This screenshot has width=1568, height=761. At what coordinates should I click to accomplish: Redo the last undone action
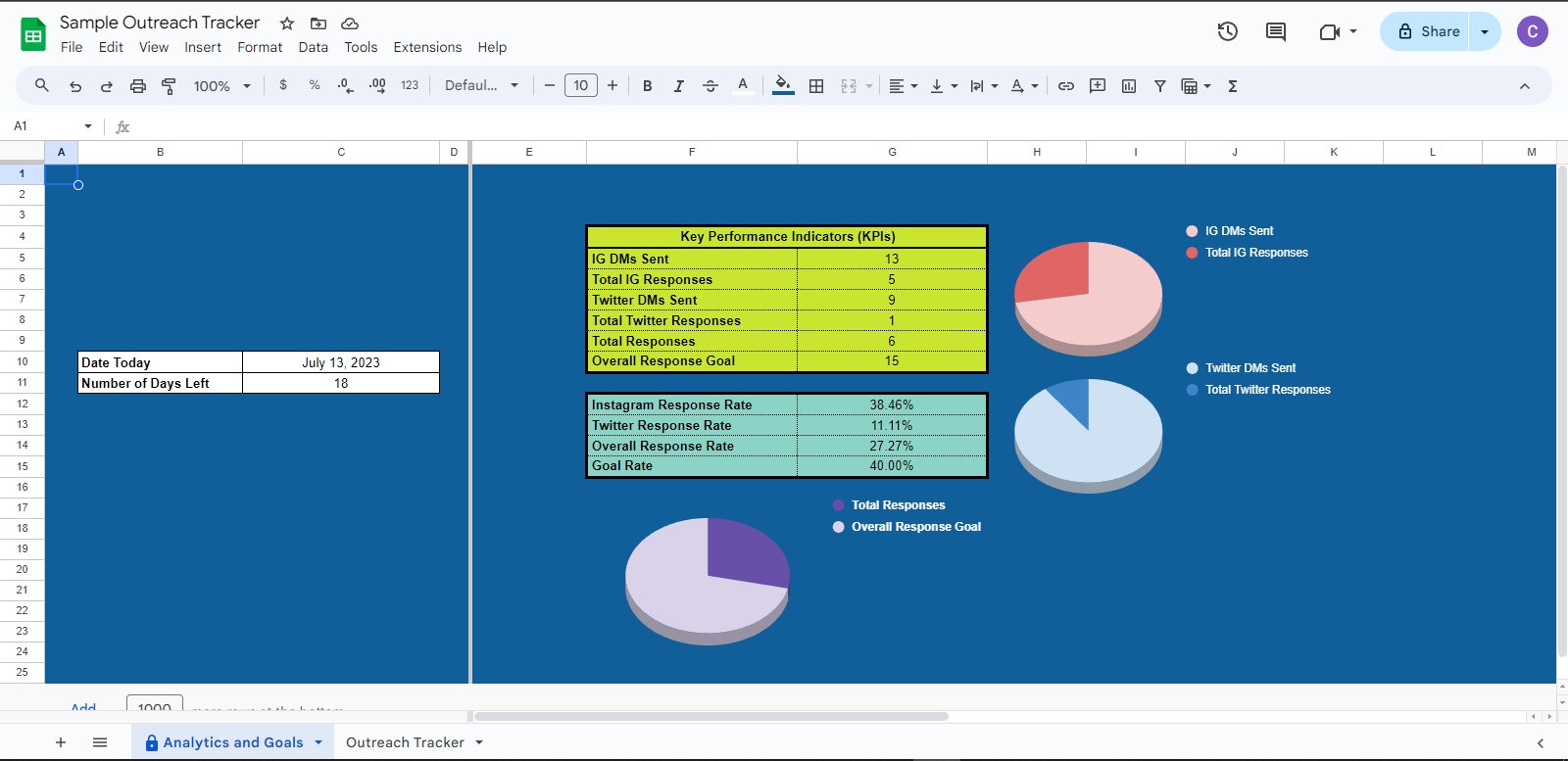107,86
